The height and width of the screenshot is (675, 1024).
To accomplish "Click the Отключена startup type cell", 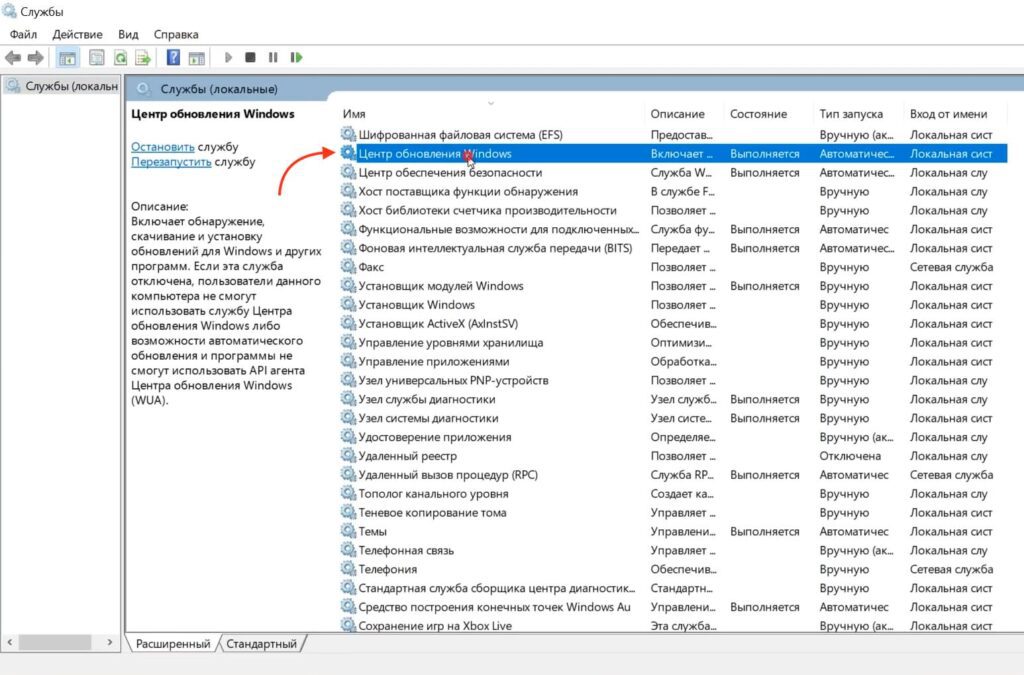I will (x=850, y=456).
